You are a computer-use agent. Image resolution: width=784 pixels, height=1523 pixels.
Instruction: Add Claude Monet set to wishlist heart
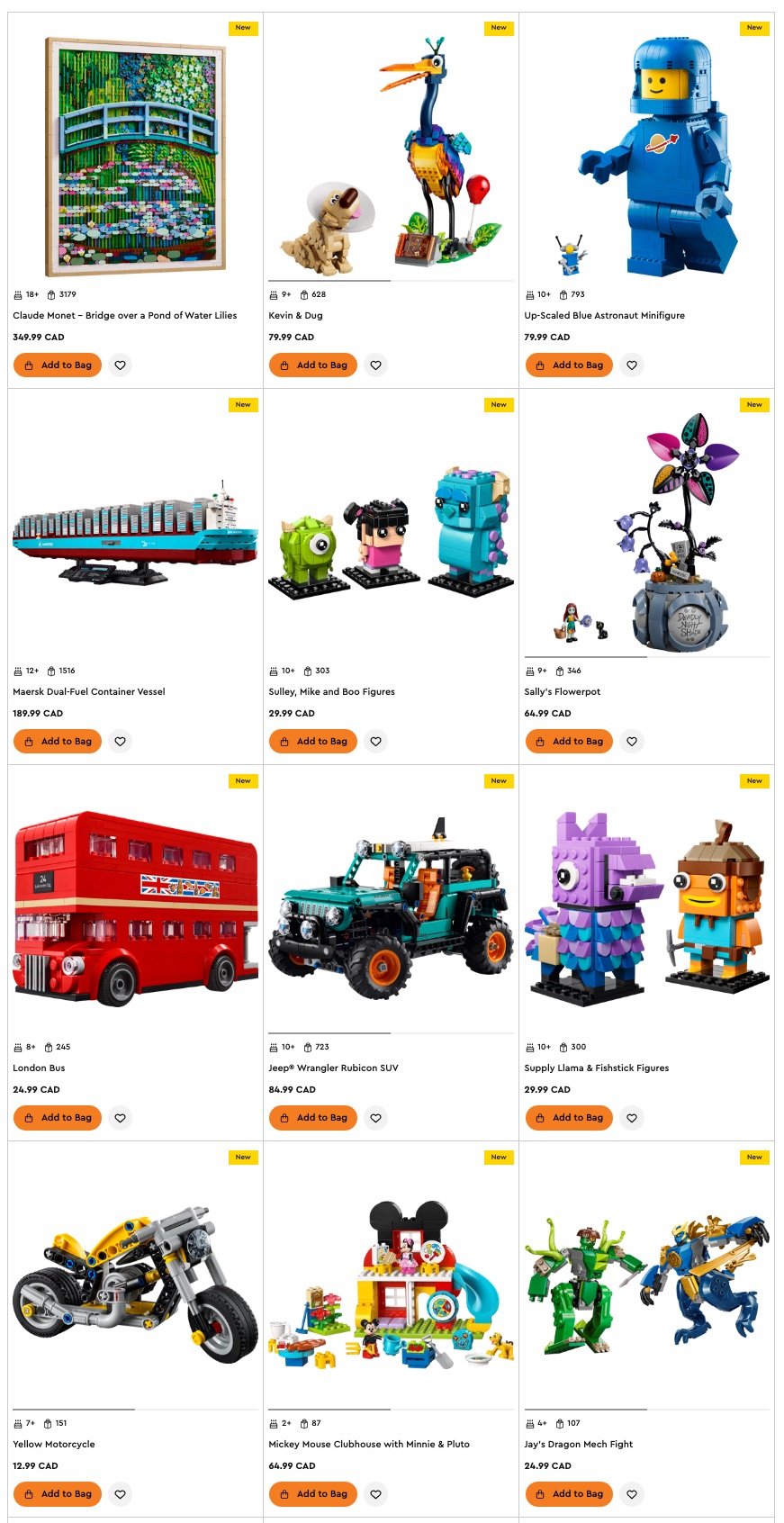coord(121,365)
